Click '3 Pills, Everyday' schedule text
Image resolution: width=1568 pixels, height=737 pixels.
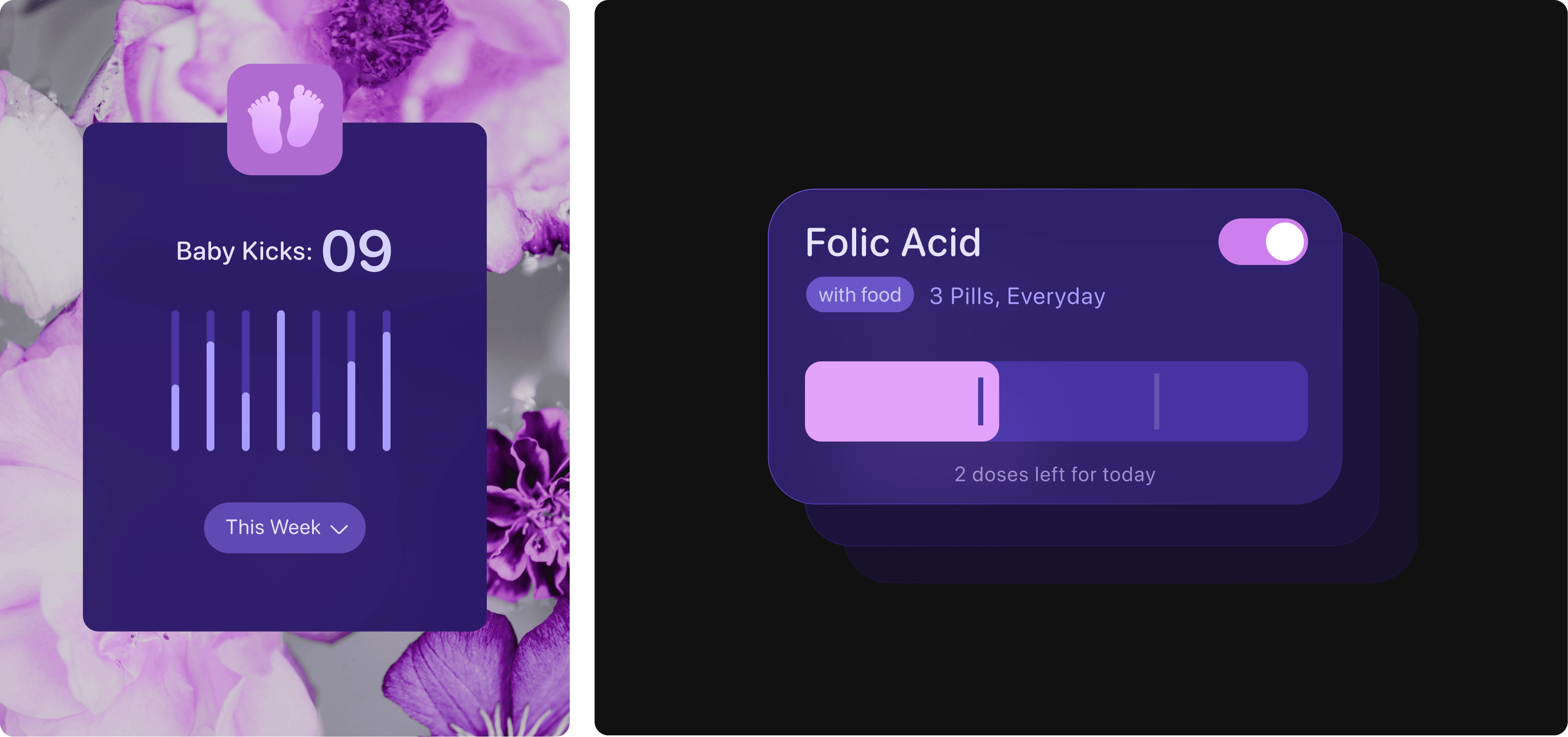click(x=1017, y=296)
